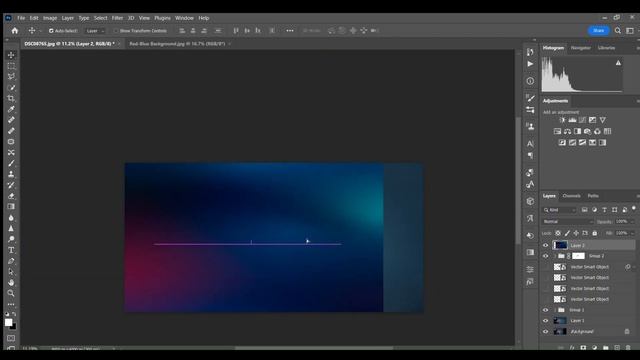Viewport: 640px width, 360px height.
Task: Open workspace switcher icon beside Search
Action: pyautogui.click(x=630, y=31)
